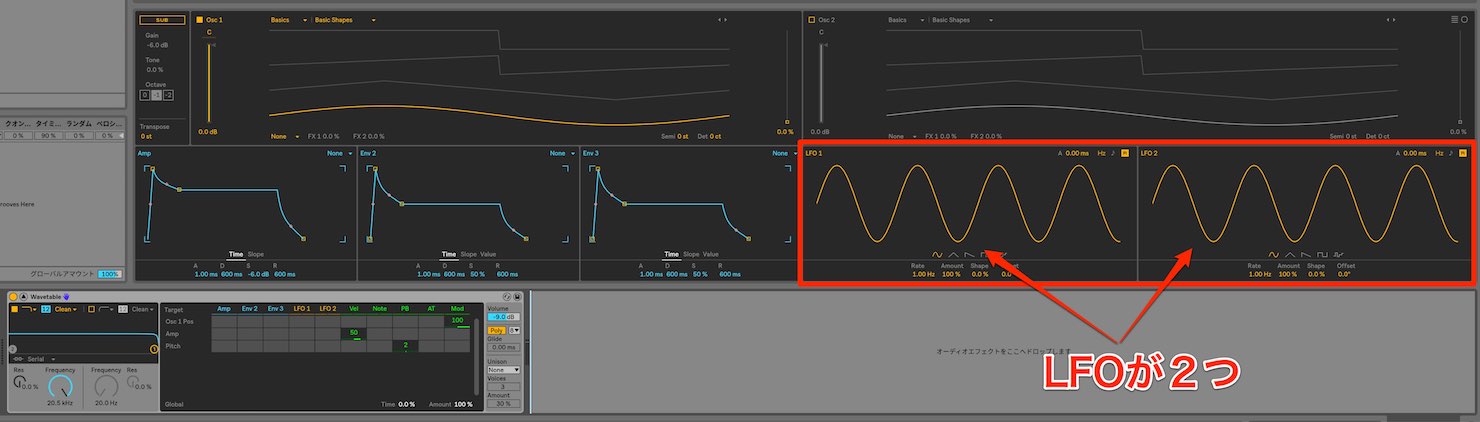Set LFO 2 rate to note sync
Screen dimensions: 1480x422
(x=1451, y=153)
